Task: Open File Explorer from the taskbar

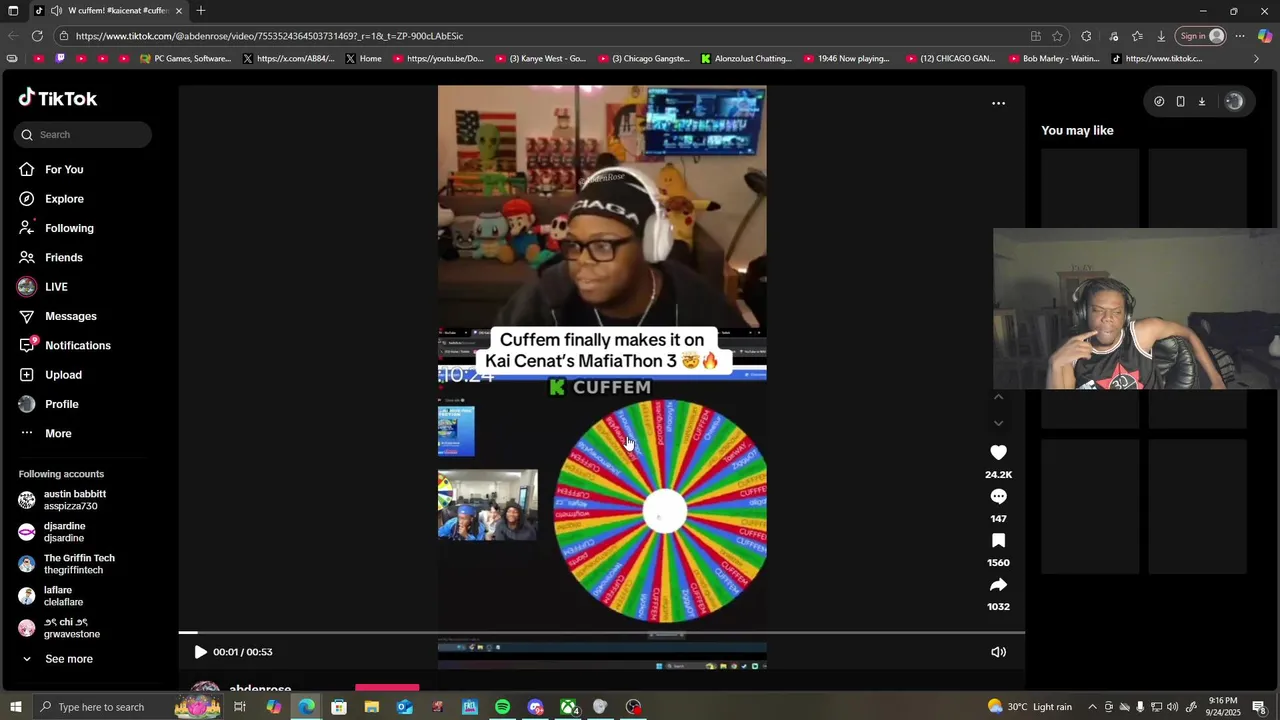Action: coord(371,707)
